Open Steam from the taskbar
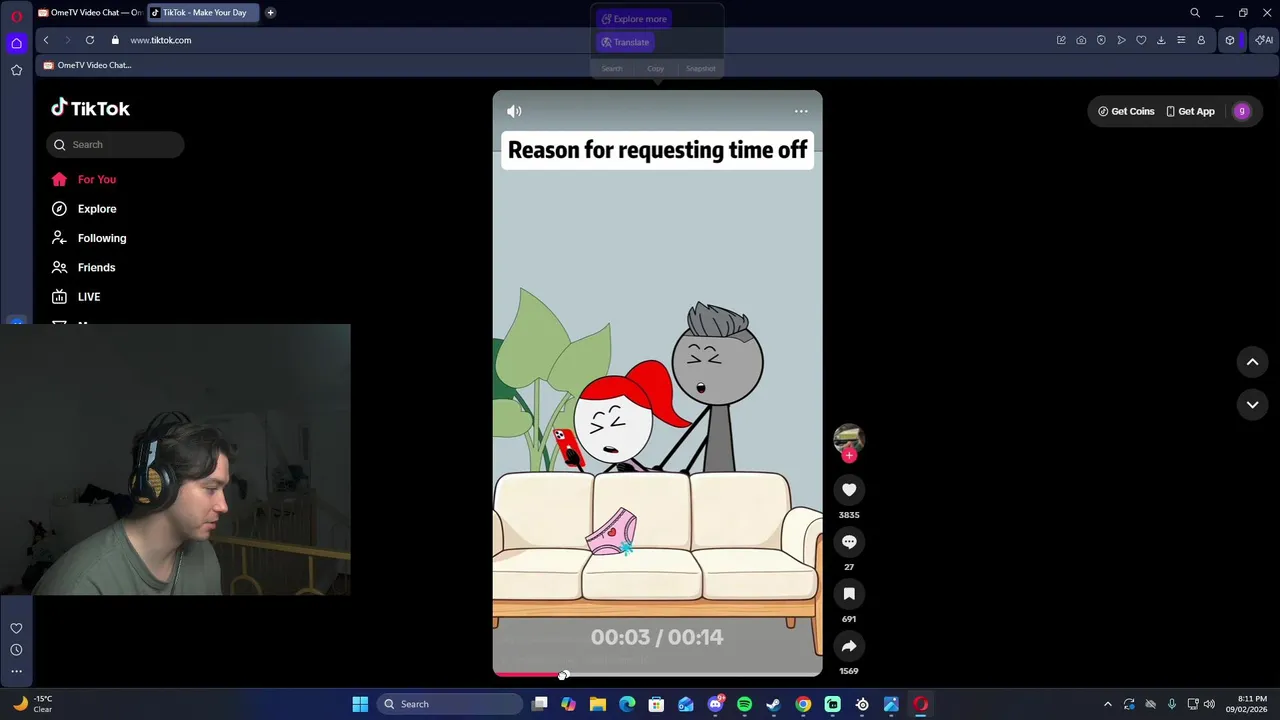 (773, 704)
